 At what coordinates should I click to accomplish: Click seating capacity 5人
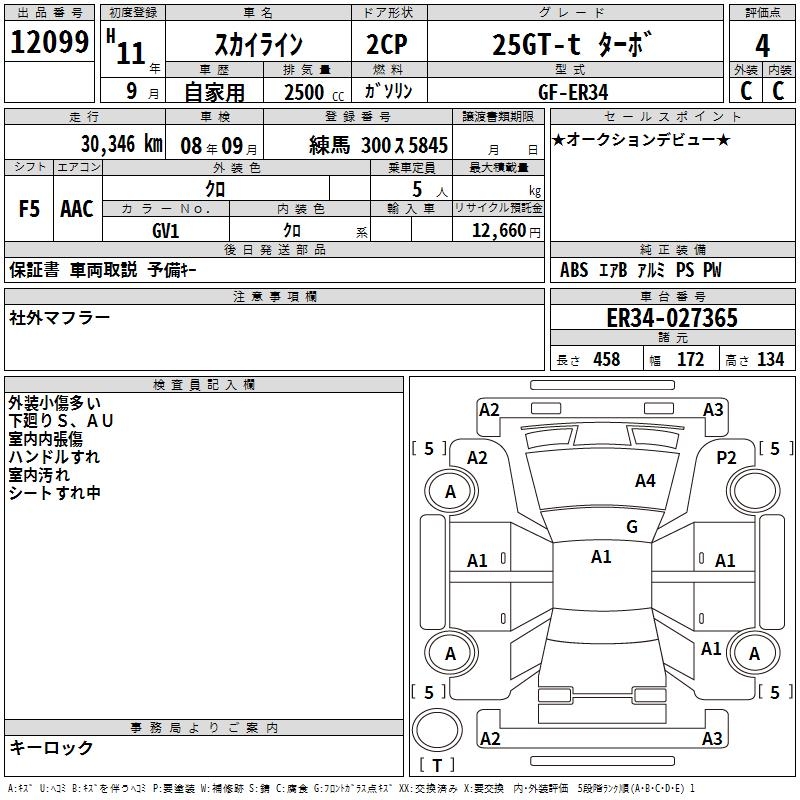click(430, 190)
